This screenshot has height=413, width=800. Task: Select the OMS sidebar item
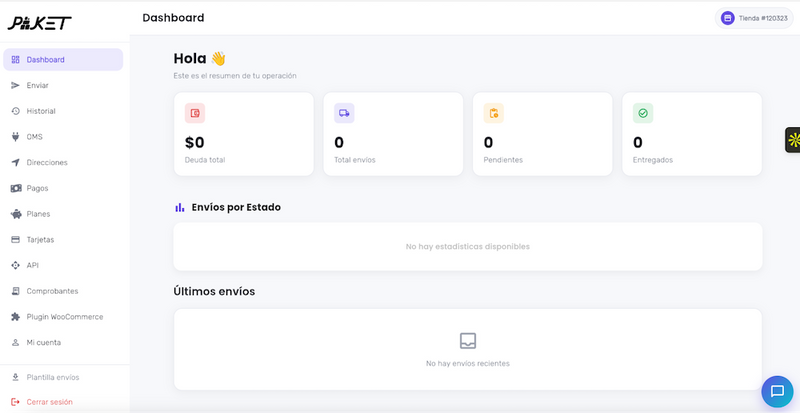[63, 137]
